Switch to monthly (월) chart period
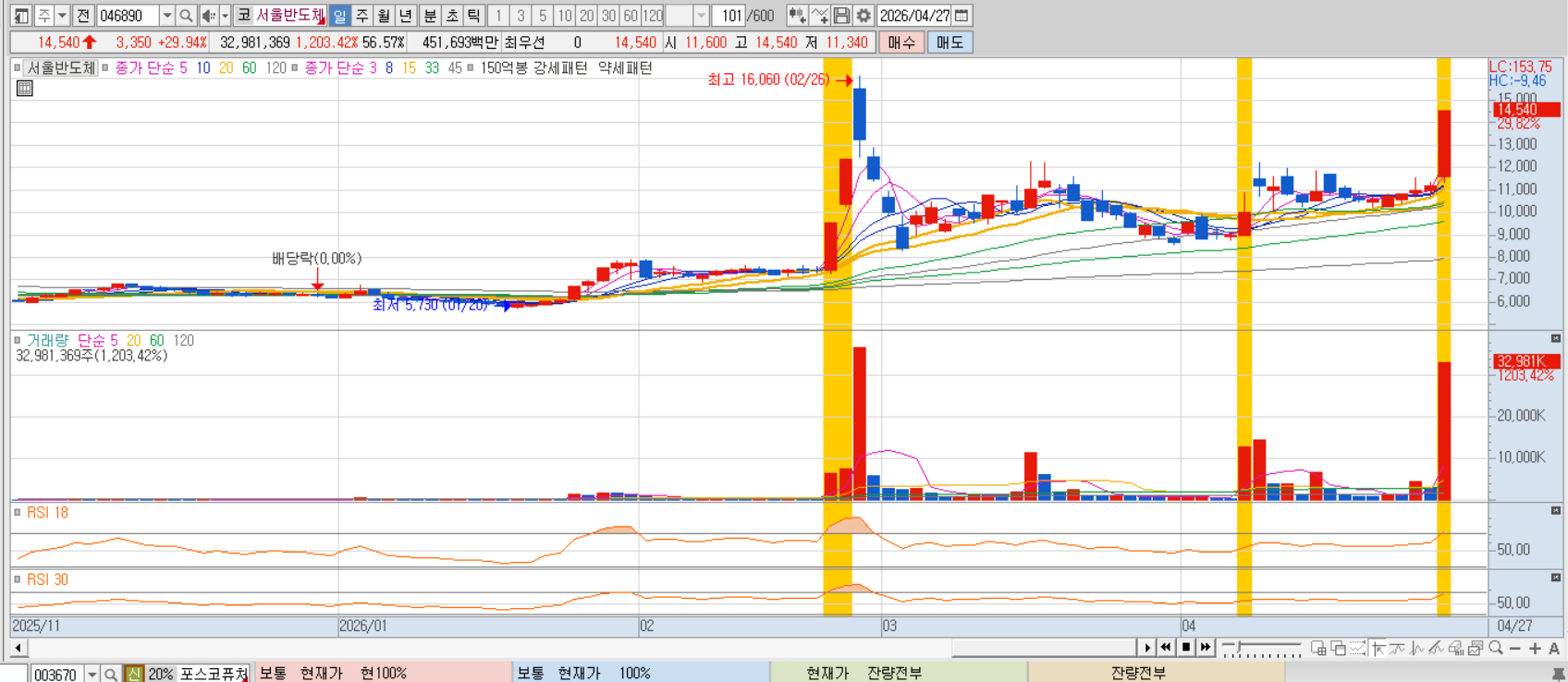Viewport: 1568px width, 682px height. (x=384, y=16)
